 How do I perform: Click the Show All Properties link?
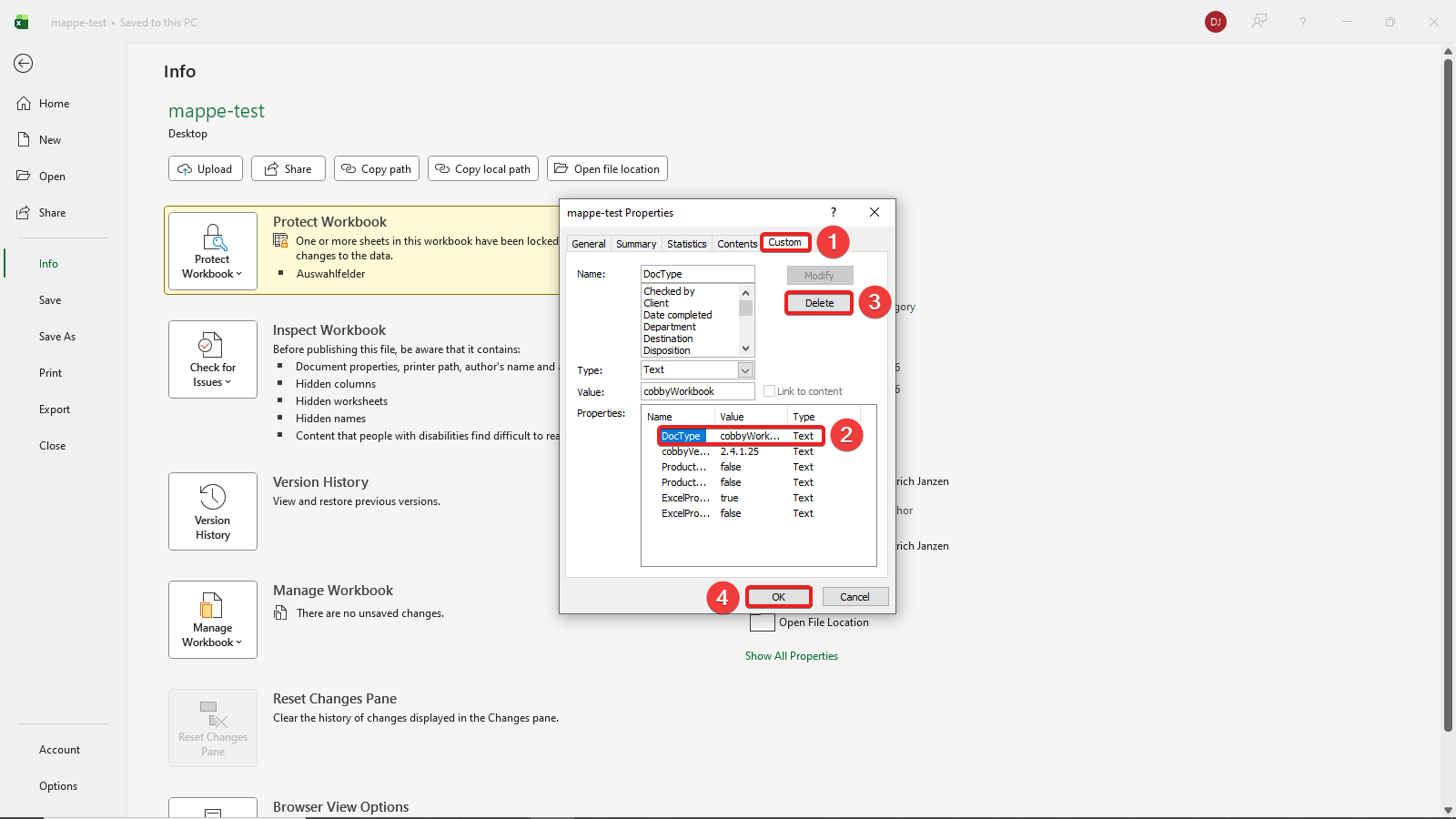point(791,655)
